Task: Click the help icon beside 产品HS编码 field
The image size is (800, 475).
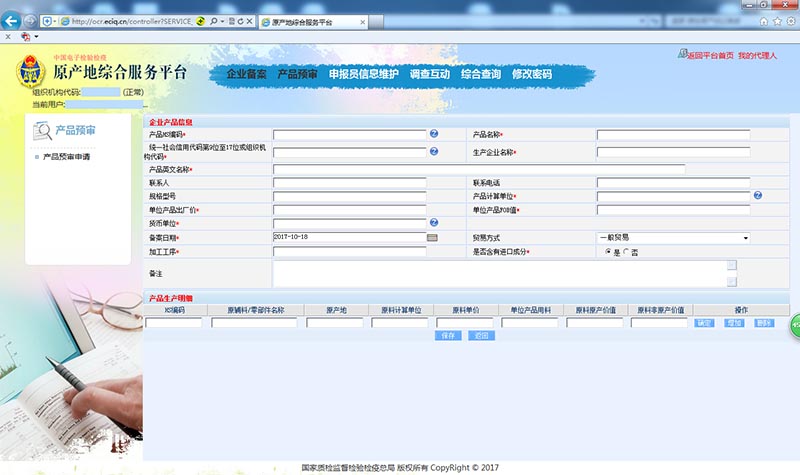Action: click(x=434, y=134)
